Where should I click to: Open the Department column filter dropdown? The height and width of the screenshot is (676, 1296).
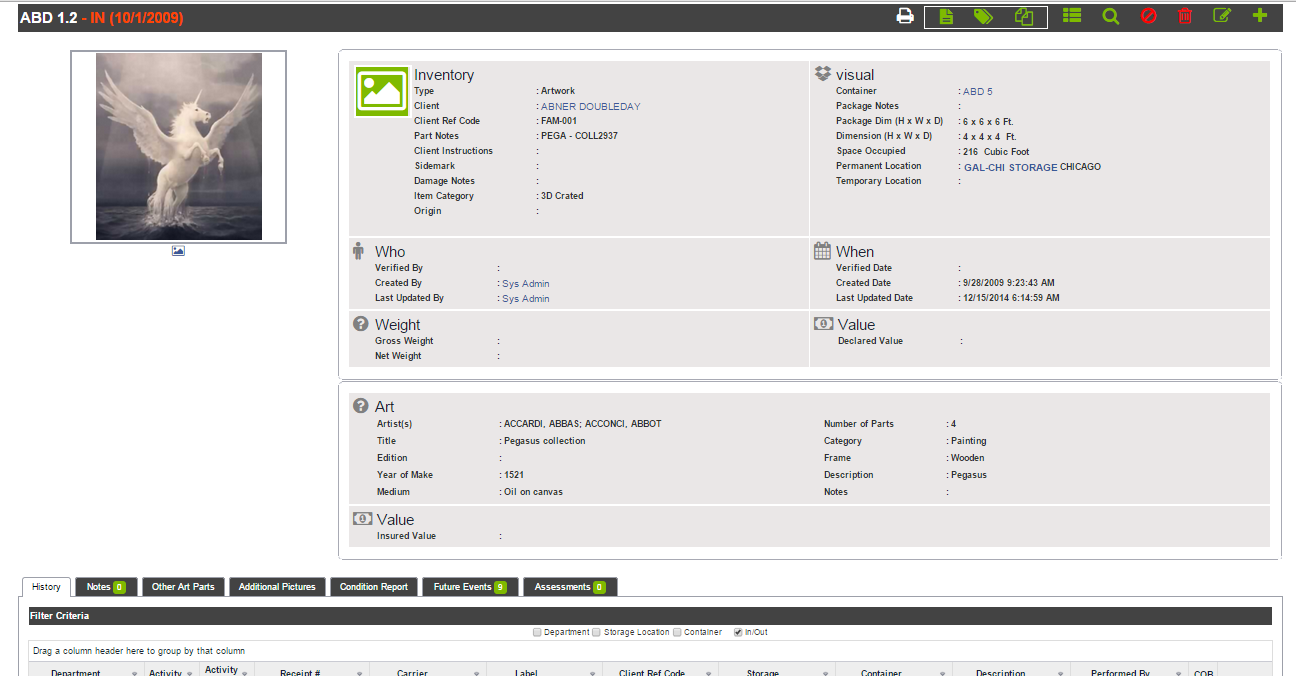(135, 674)
